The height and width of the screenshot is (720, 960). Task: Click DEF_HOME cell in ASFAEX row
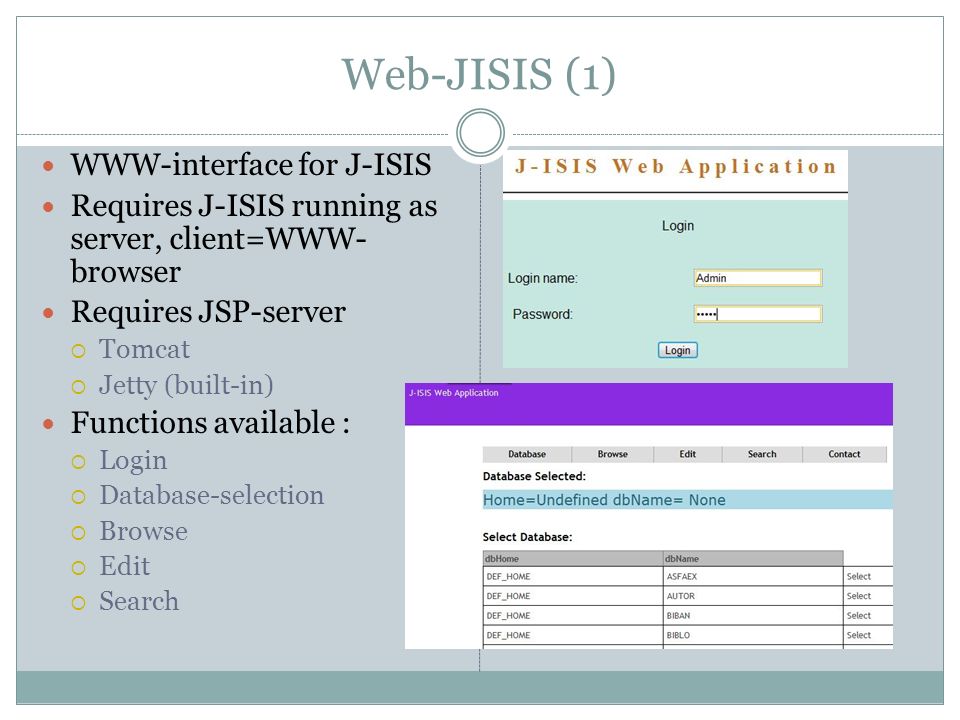click(572, 577)
